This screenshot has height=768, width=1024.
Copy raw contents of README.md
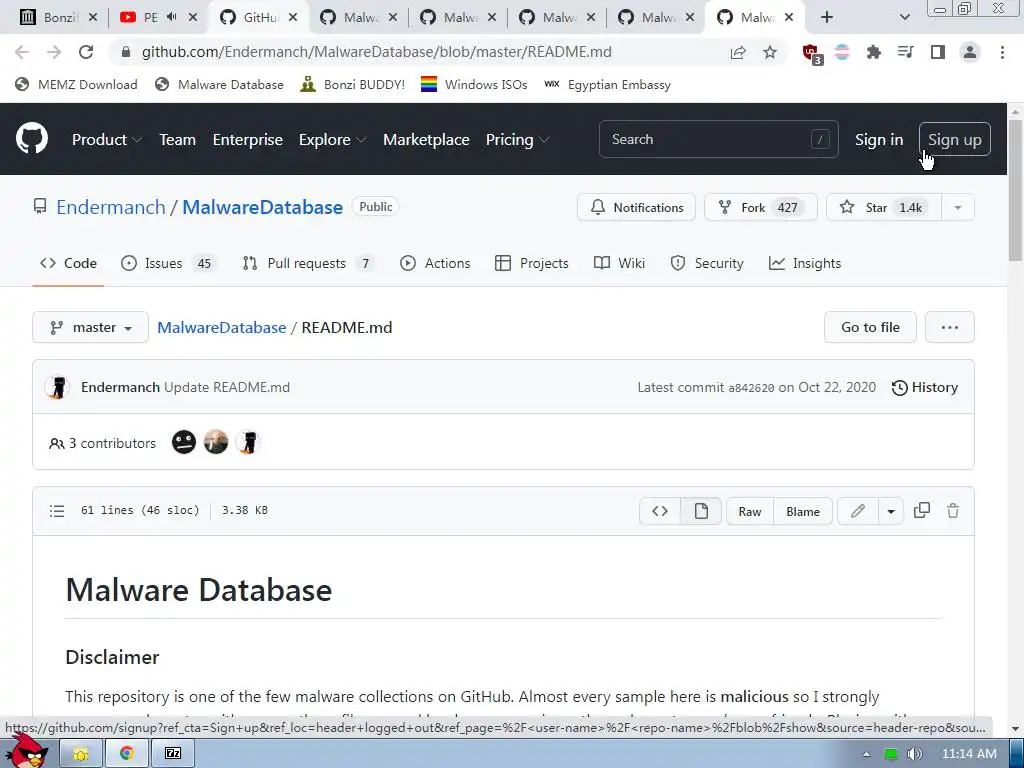coord(921,511)
